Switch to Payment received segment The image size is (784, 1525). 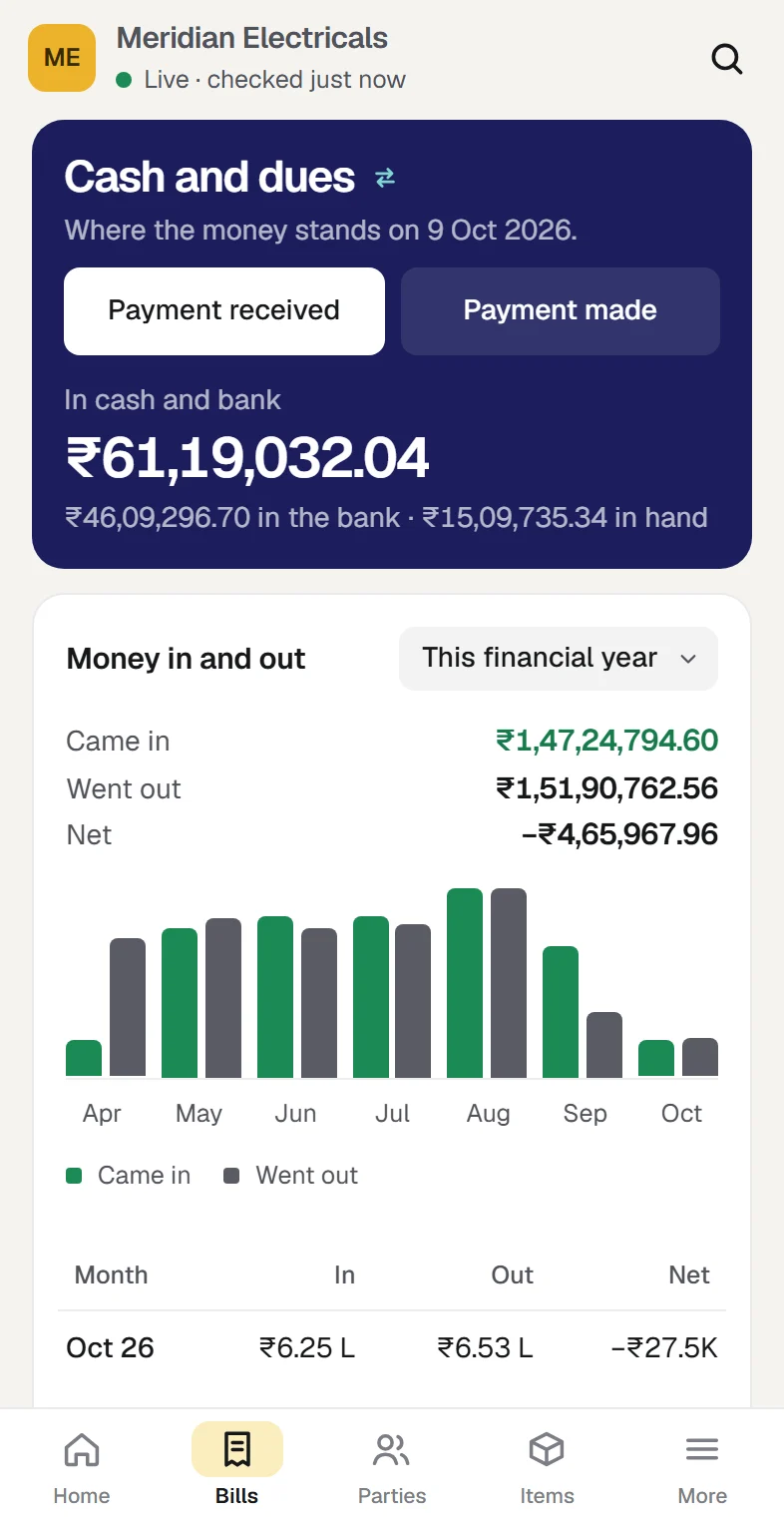(224, 311)
